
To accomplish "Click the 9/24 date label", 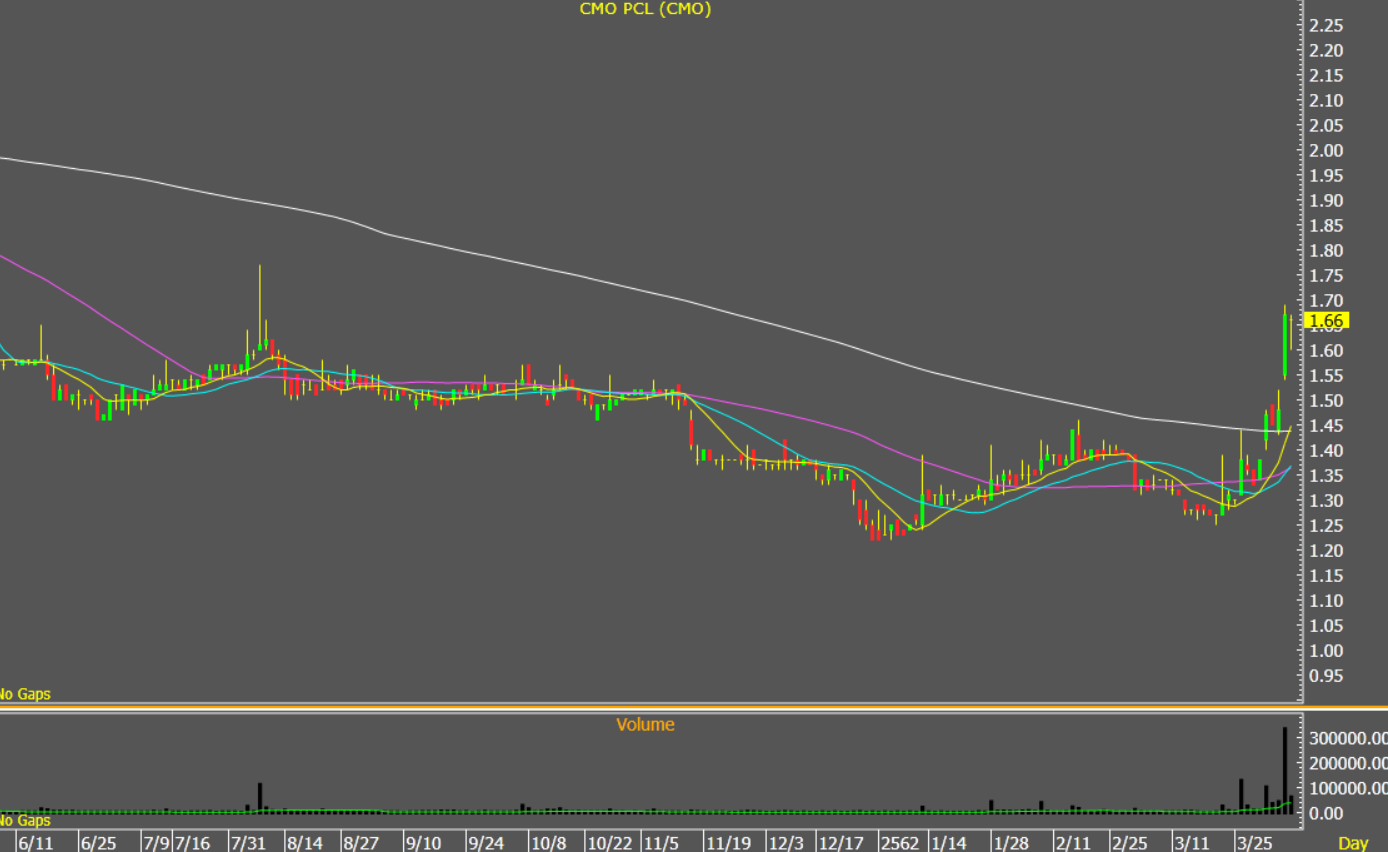I will [486, 844].
